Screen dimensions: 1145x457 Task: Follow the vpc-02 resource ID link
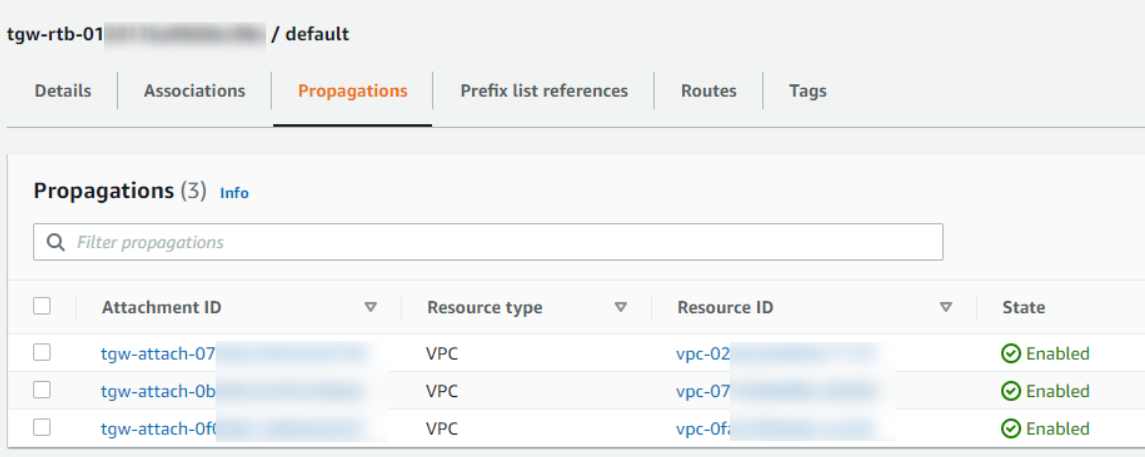[704, 353]
